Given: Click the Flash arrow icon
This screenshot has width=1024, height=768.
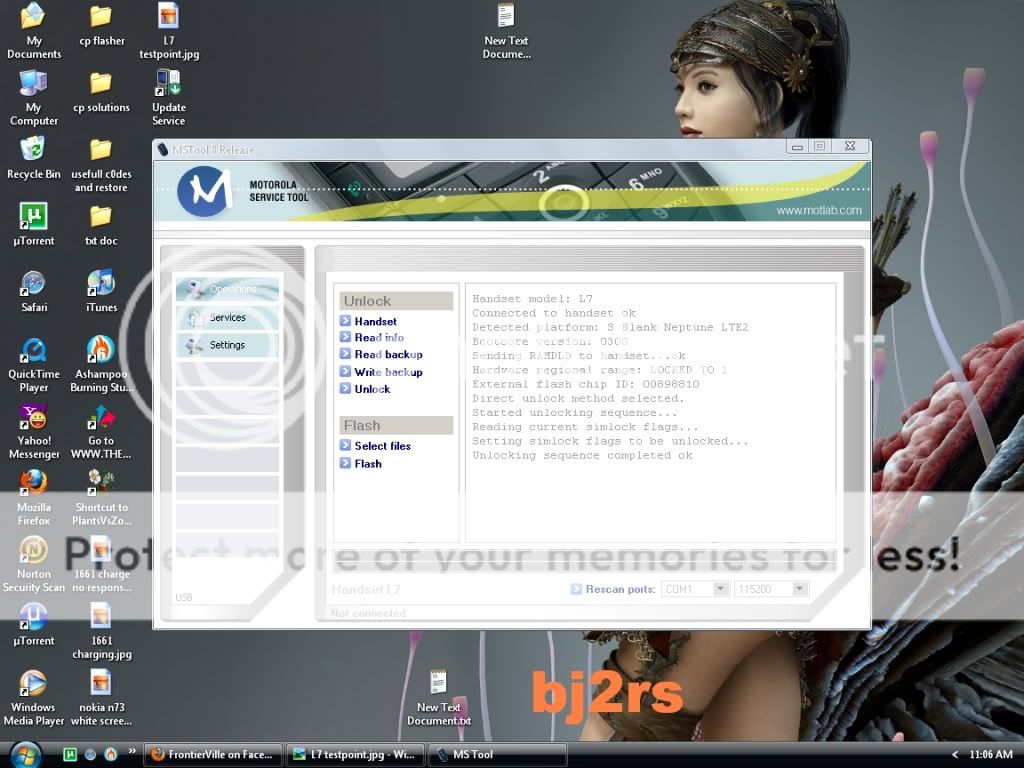Looking at the screenshot, I should pos(345,464).
